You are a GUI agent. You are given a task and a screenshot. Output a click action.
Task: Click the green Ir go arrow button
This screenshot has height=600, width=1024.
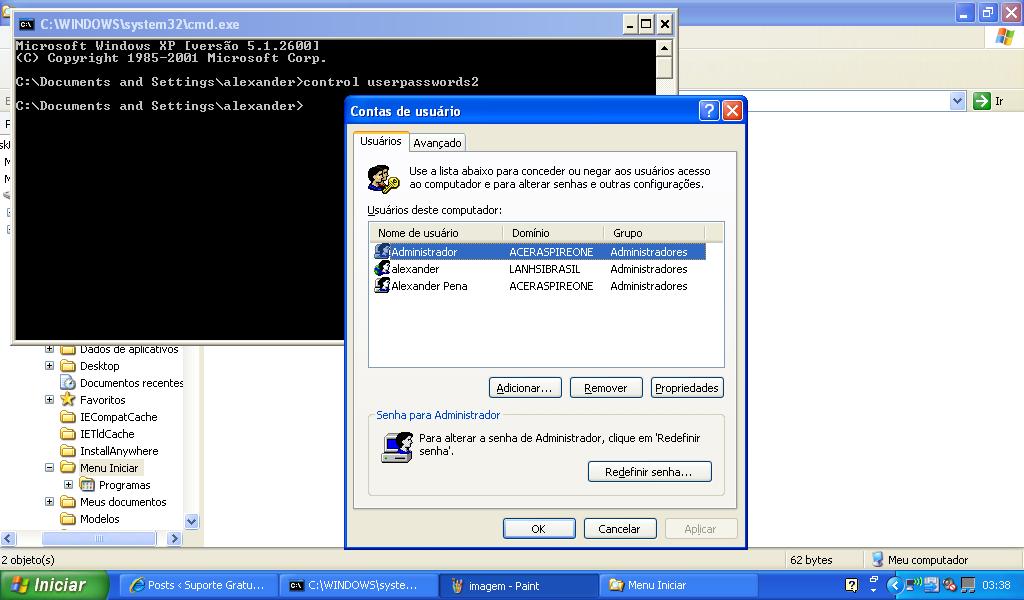(982, 101)
